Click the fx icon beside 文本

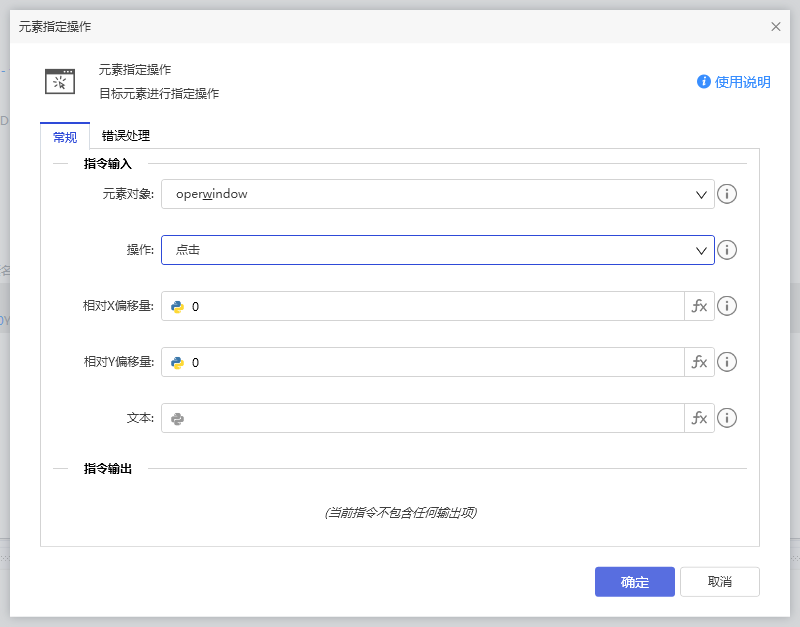(x=699, y=418)
